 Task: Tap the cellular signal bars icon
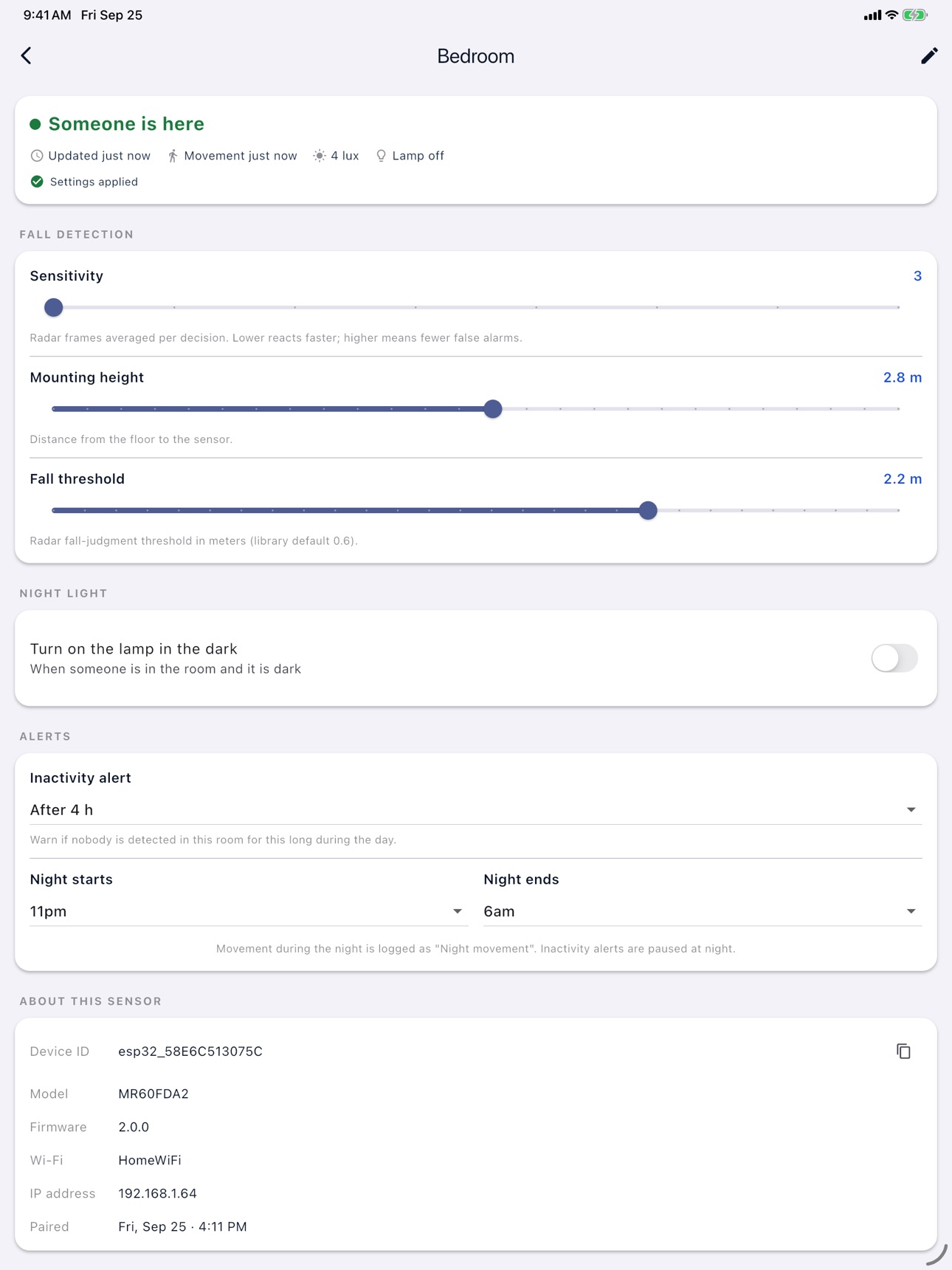[x=872, y=15]
